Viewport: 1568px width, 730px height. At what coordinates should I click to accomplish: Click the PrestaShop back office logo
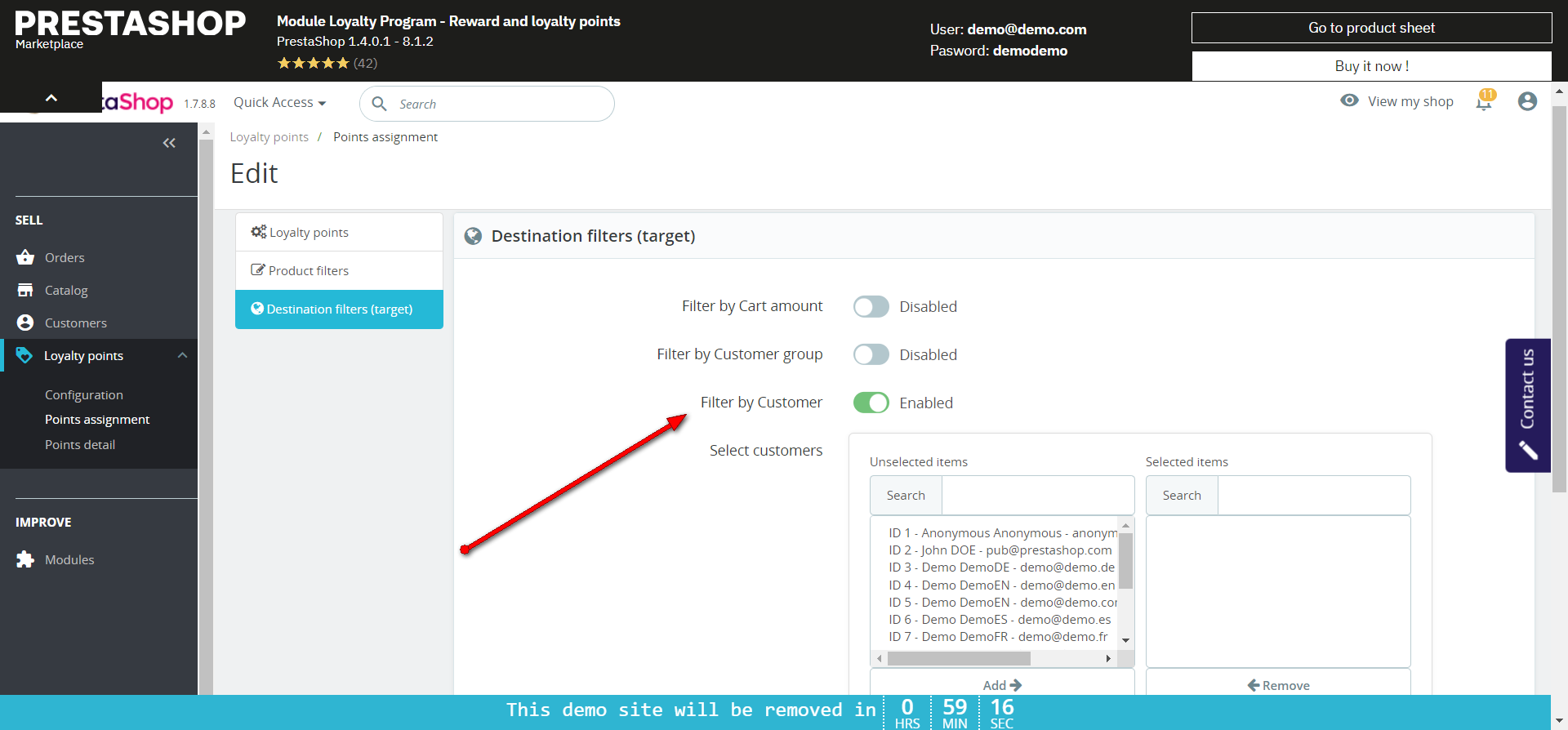(137, 102)
